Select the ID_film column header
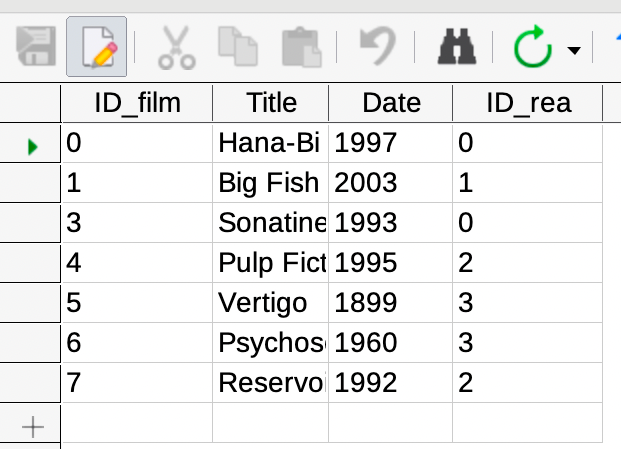Viewport: 621px width, 449px height. coord(137,103)
